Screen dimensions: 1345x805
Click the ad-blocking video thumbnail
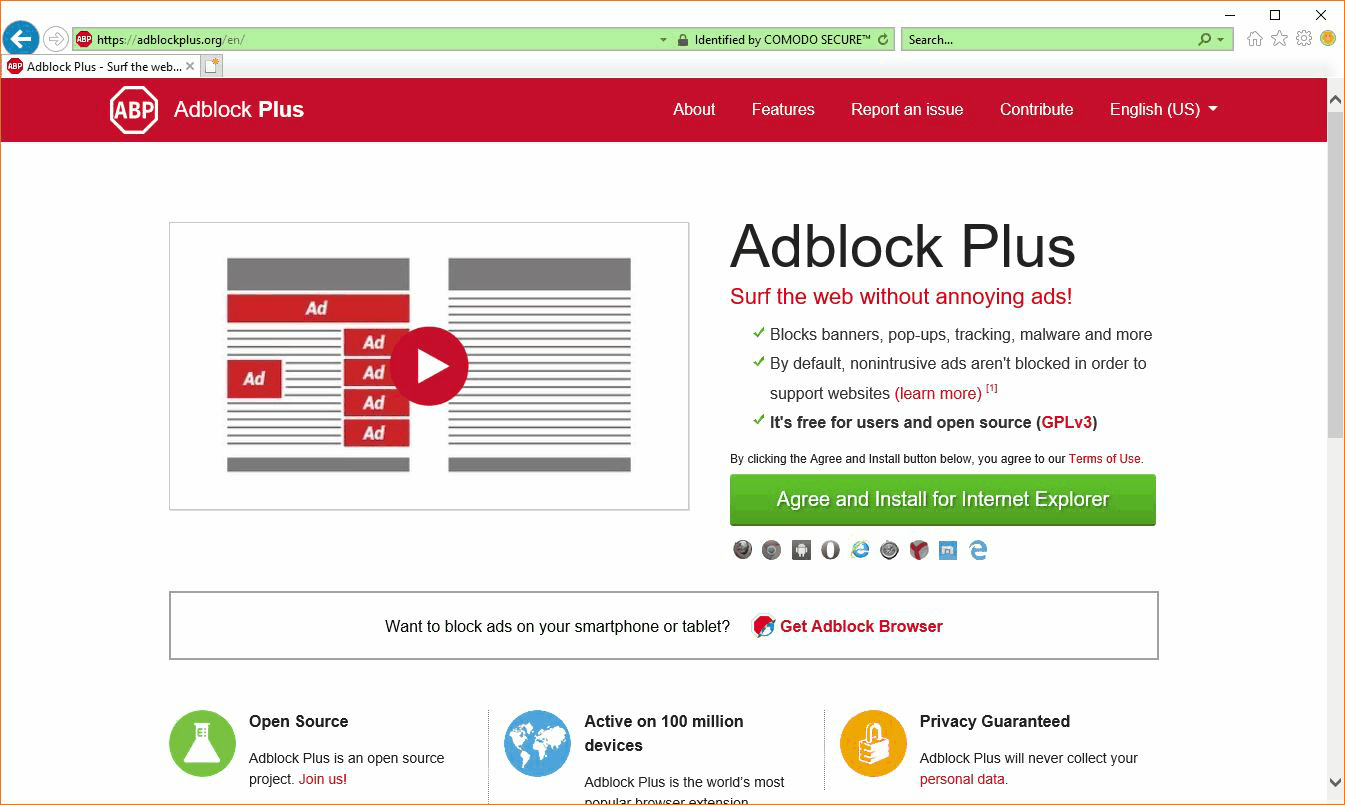(x=429, y=366)
